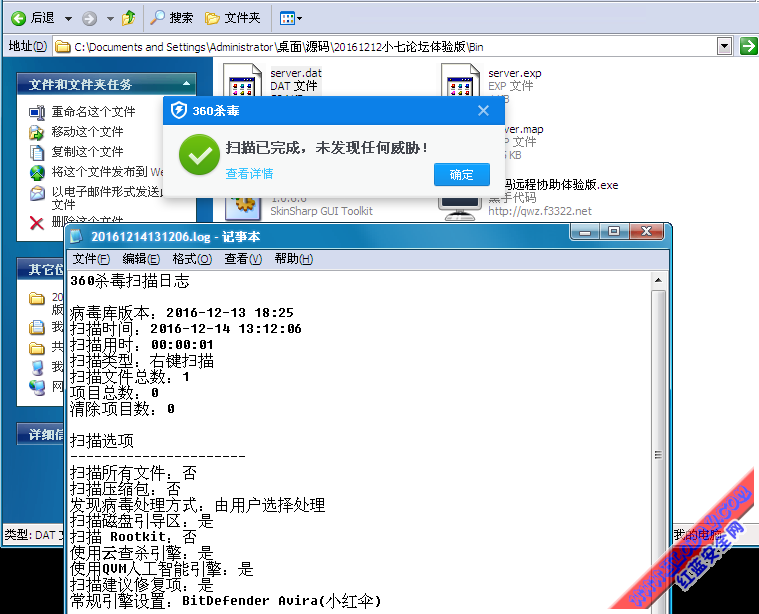Minimize the Notepad log window

585,231
